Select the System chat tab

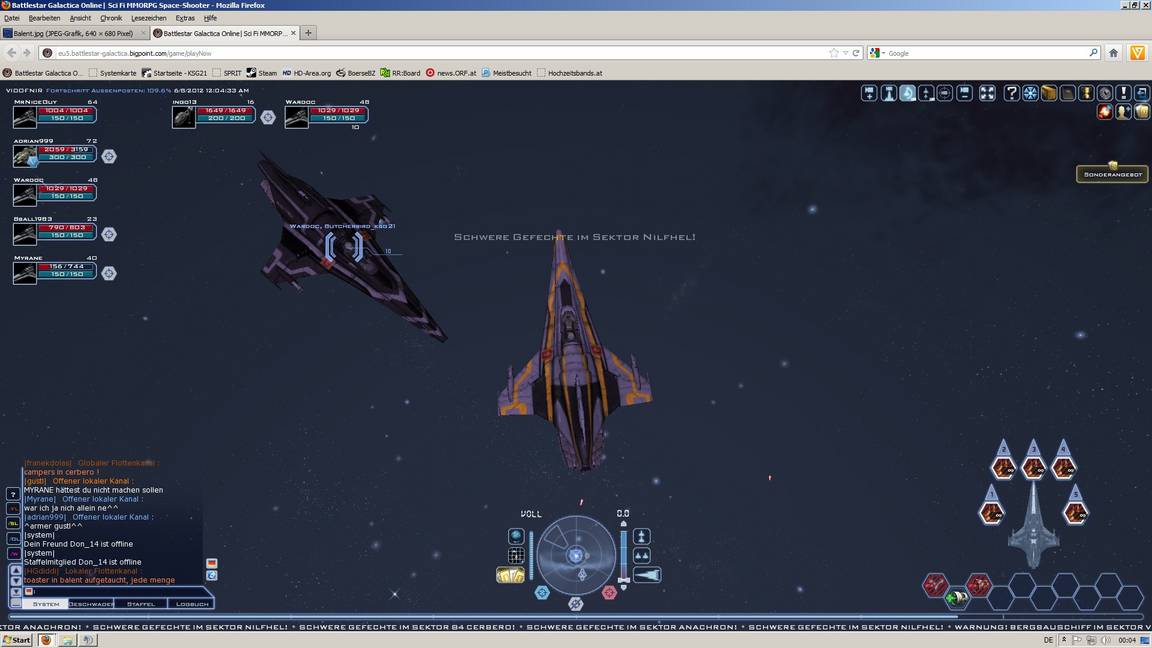(x=46, y=604)
